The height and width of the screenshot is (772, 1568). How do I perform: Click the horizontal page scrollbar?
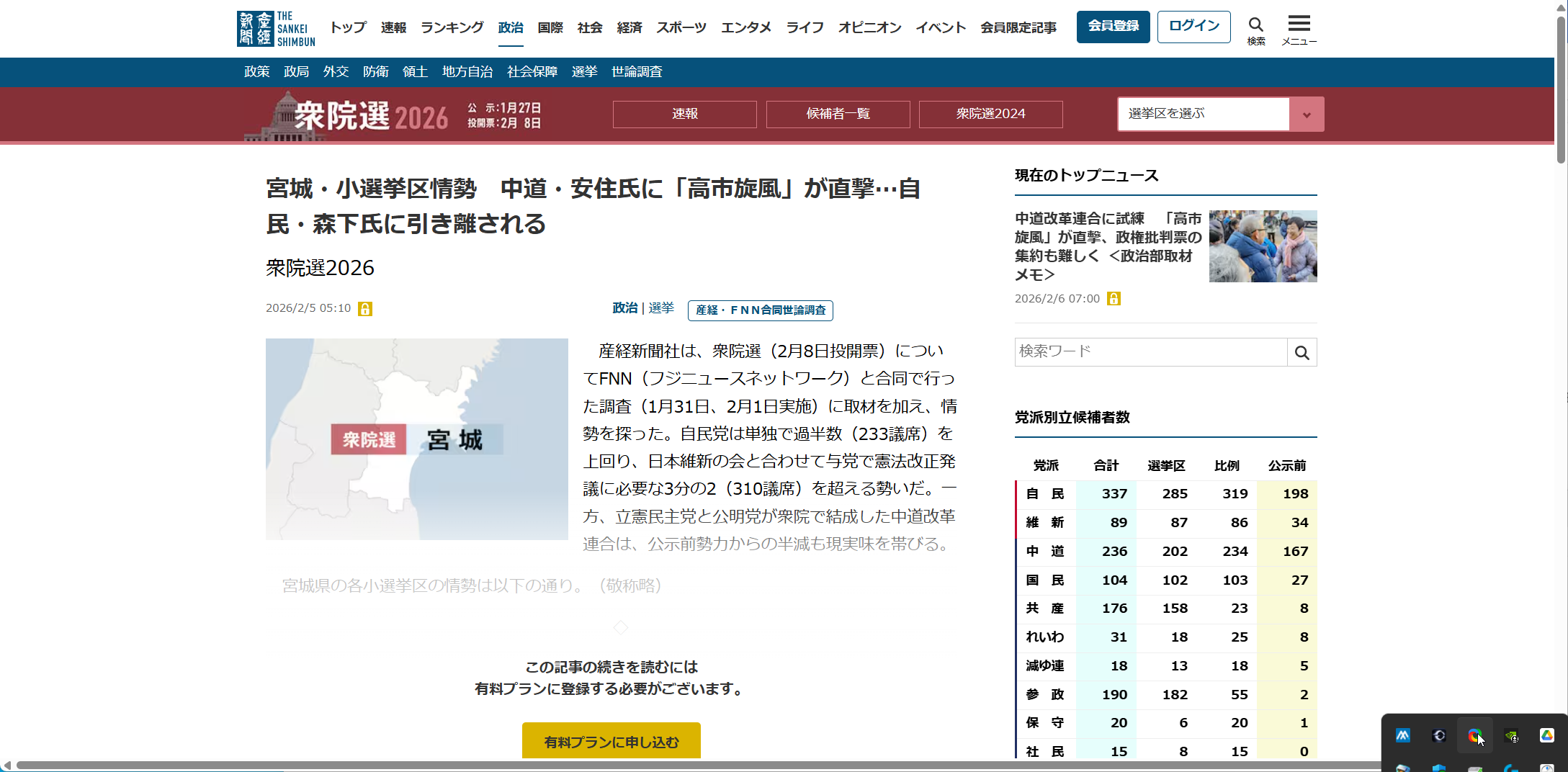pyautogui.click(x=699, y=765)
